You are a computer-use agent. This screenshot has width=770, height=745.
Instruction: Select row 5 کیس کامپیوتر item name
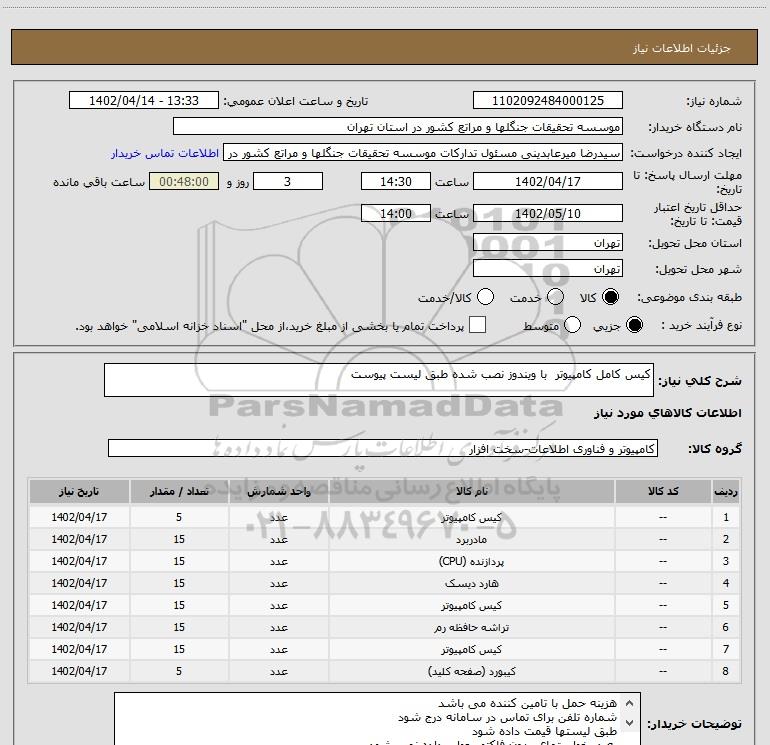471,605
